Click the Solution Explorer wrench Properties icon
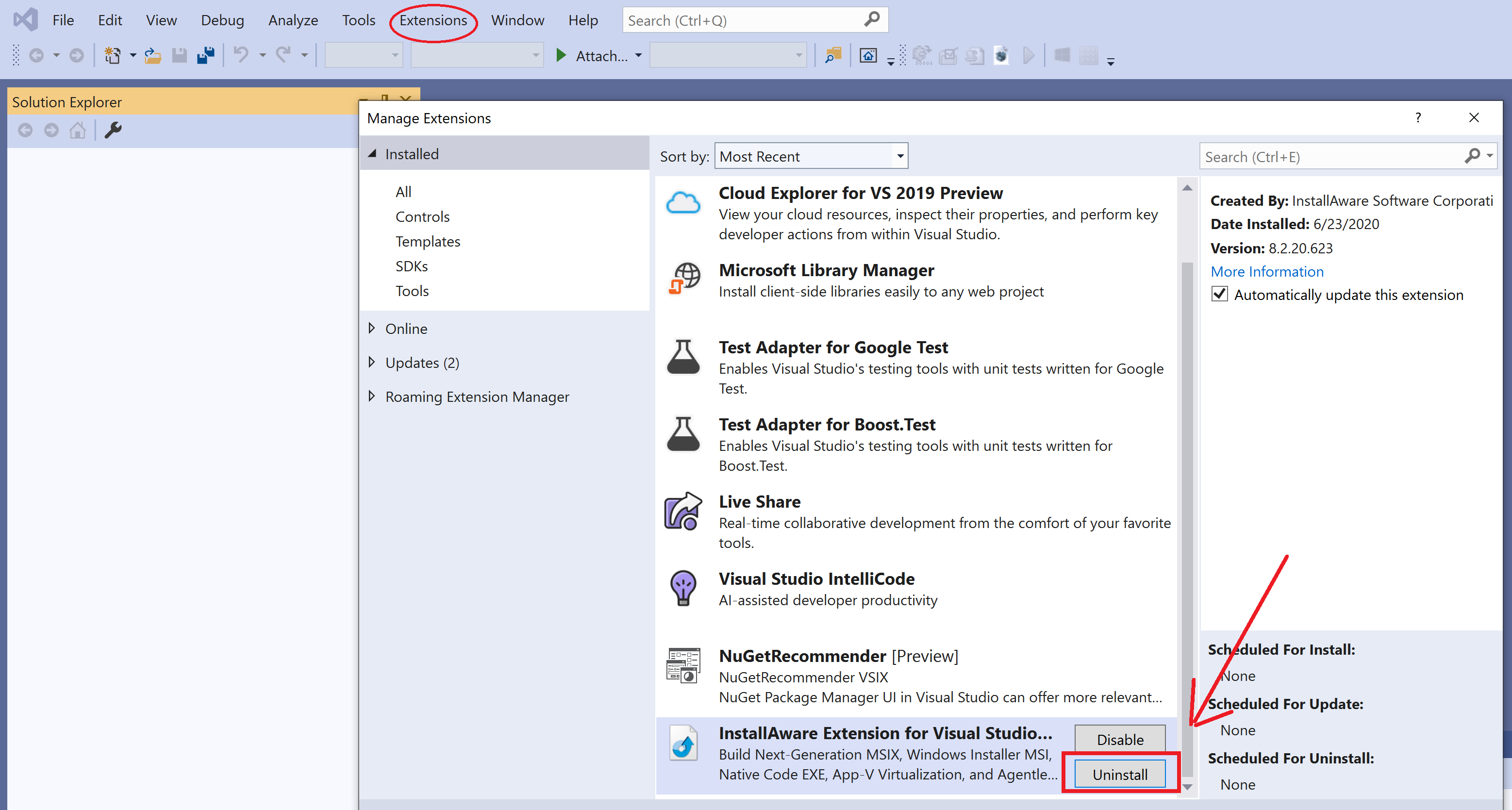Viewport: 1512px width, 810px height. pyautogui.click(x=113, y=130)
